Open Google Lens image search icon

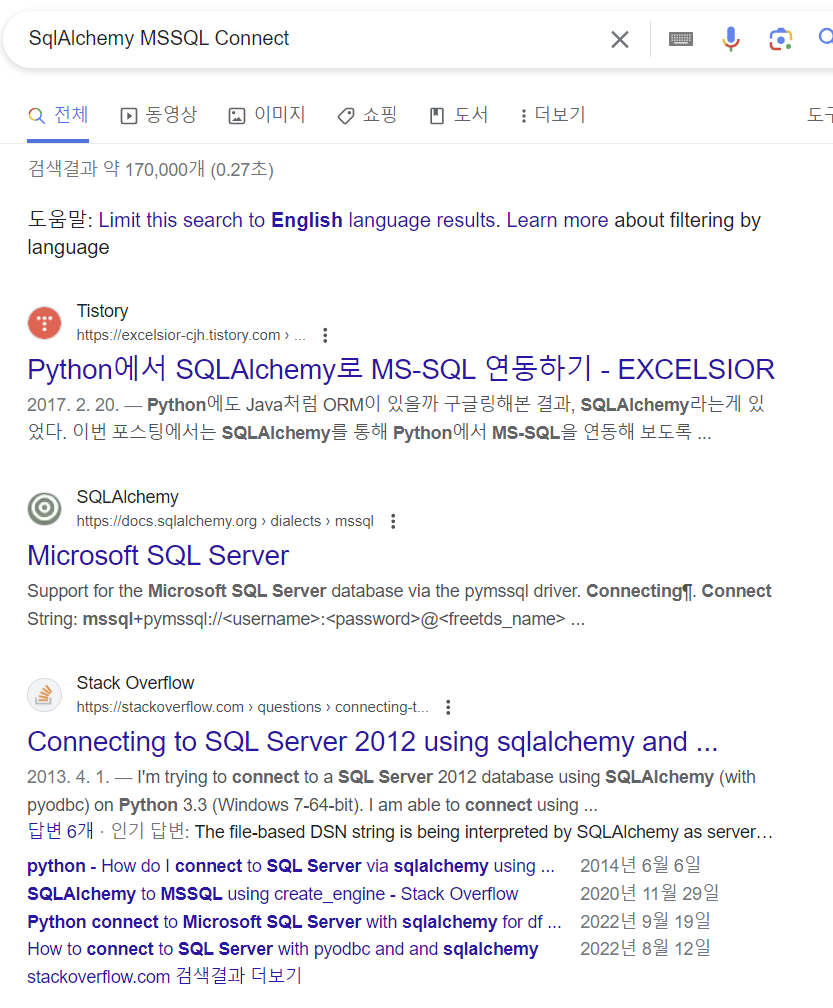[780, 39]
